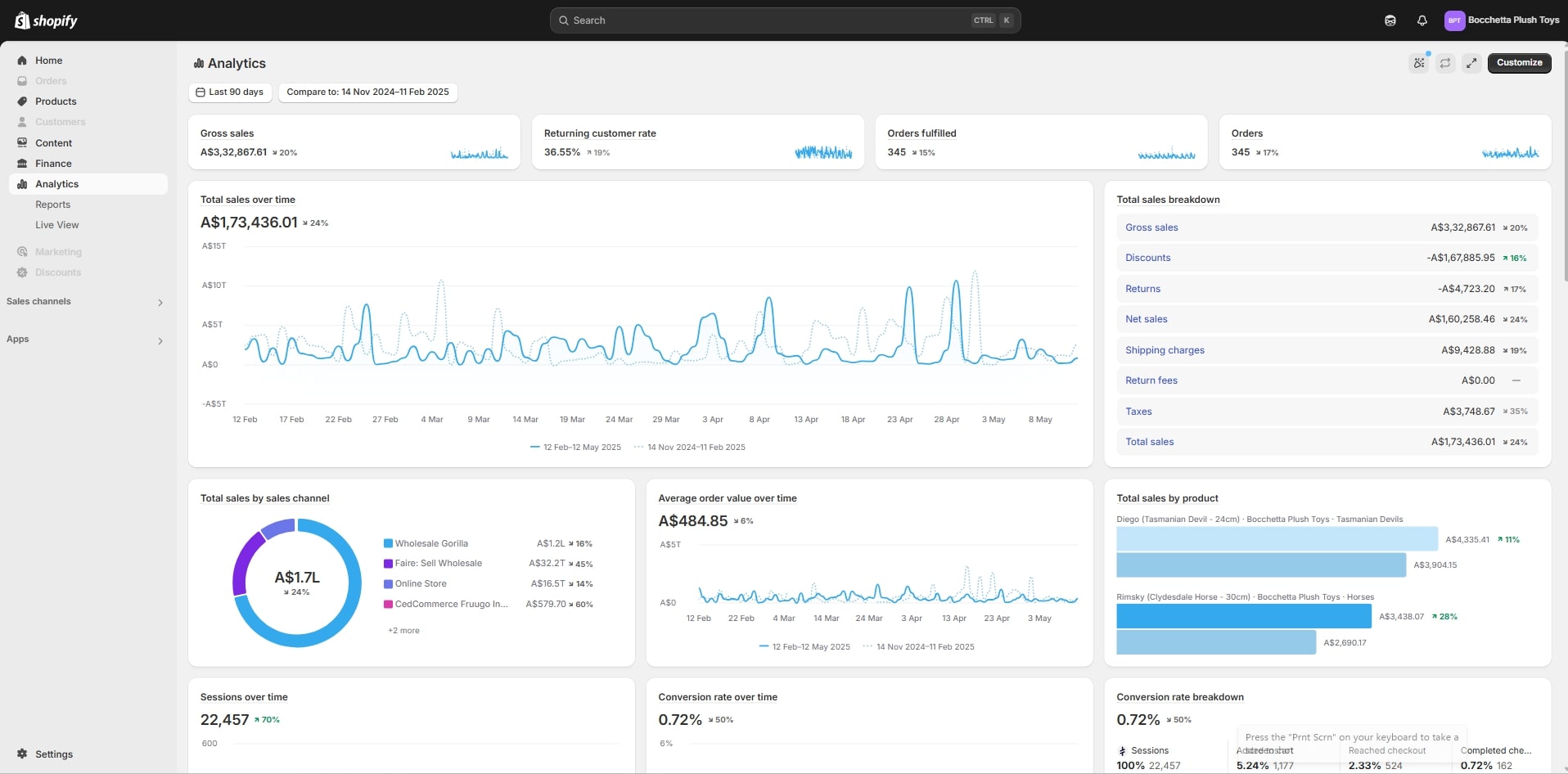Go to Live View page

click(56, 225)
